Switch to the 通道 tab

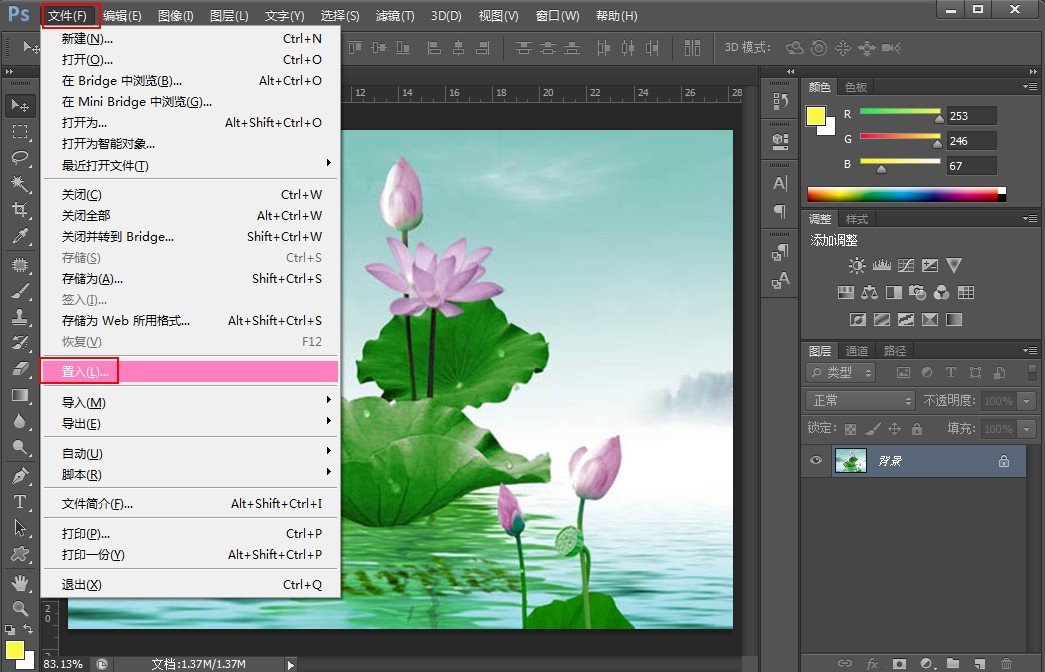[x=857, y=351]
